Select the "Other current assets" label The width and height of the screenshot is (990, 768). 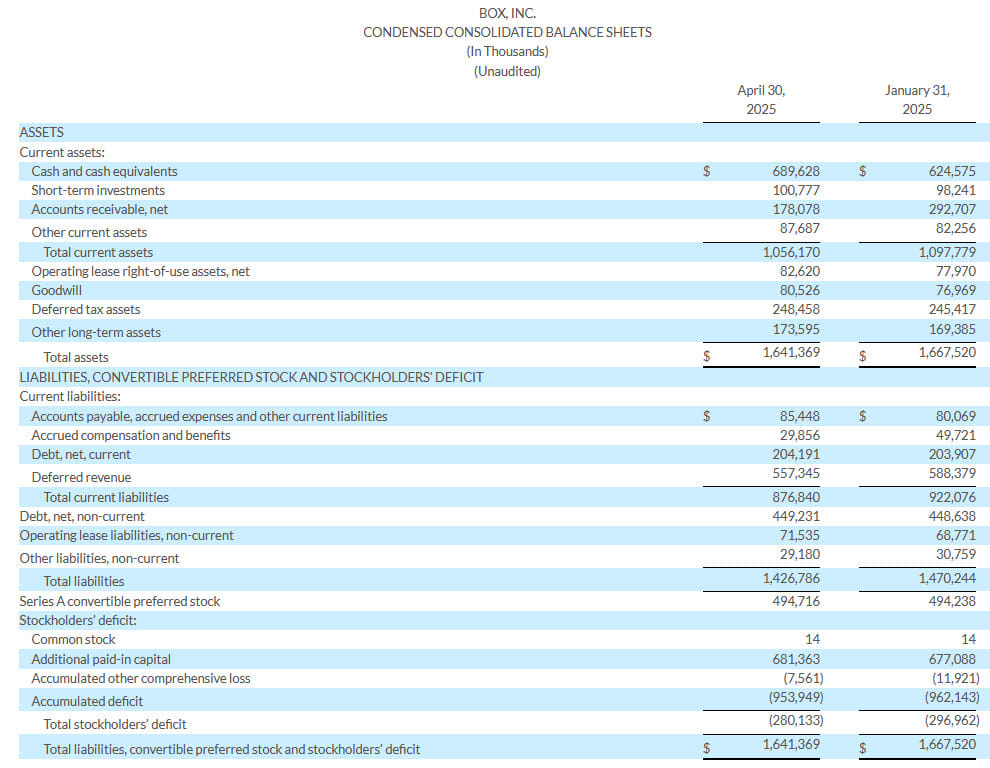(x=89, y=232)
